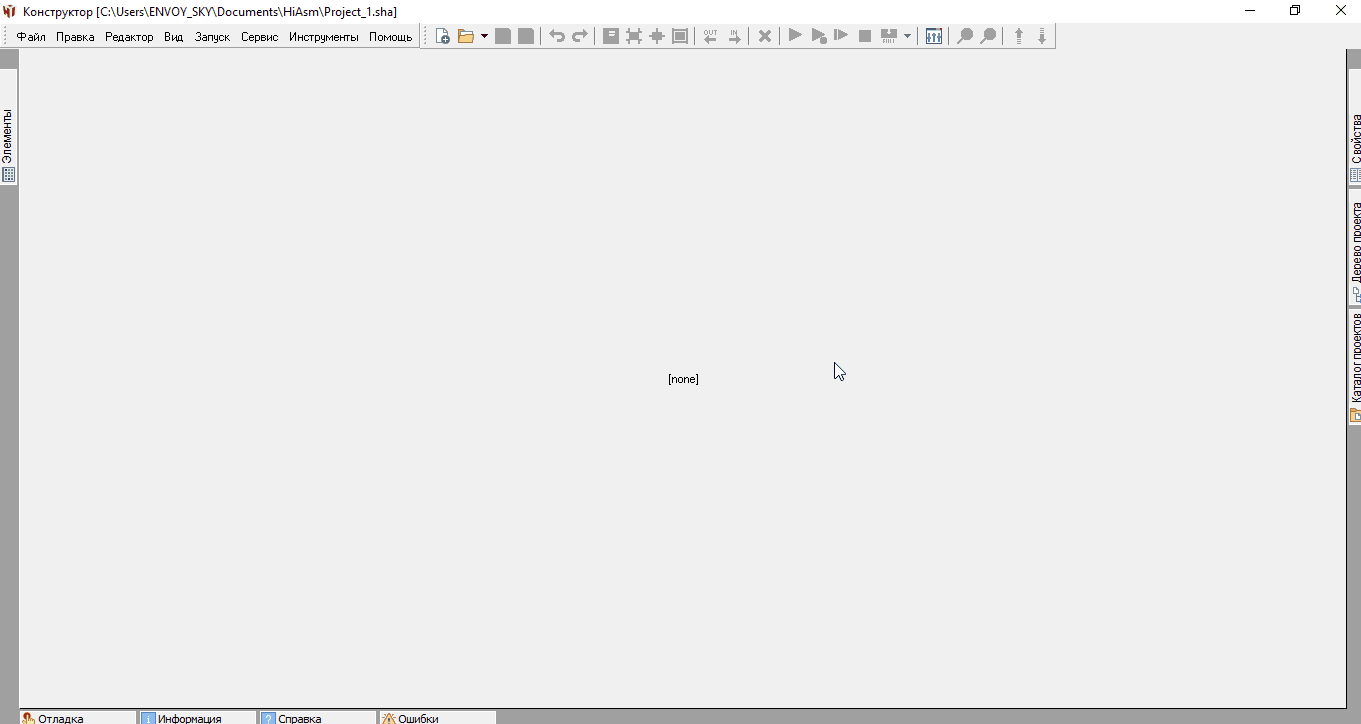
Task: Undo the last action
Action: [x=557, y=36]
